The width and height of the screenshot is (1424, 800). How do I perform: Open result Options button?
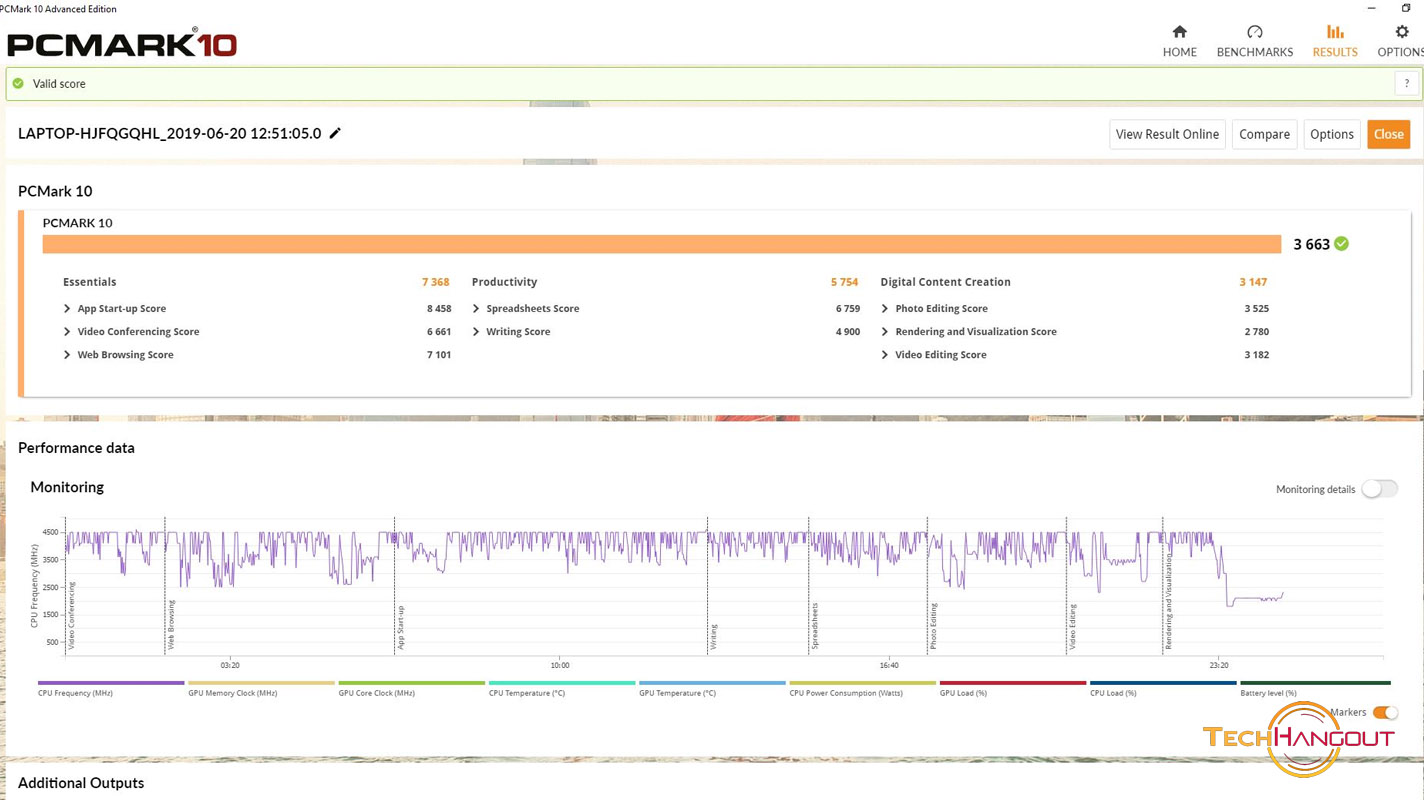1331,134
